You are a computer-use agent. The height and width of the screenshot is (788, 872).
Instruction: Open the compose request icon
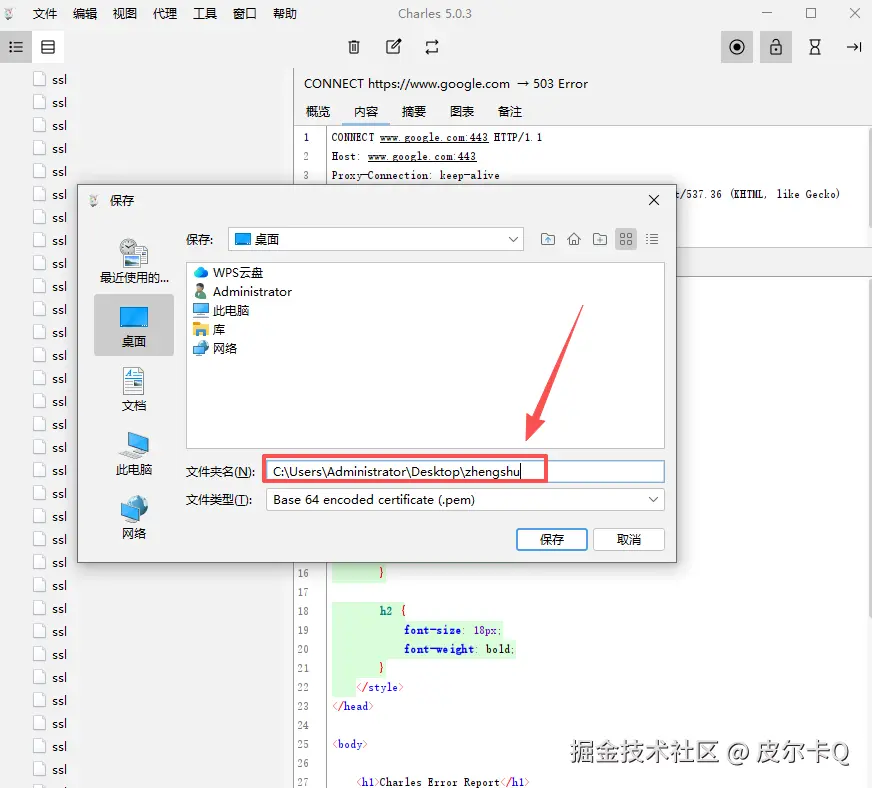click(x=393, y=47)
